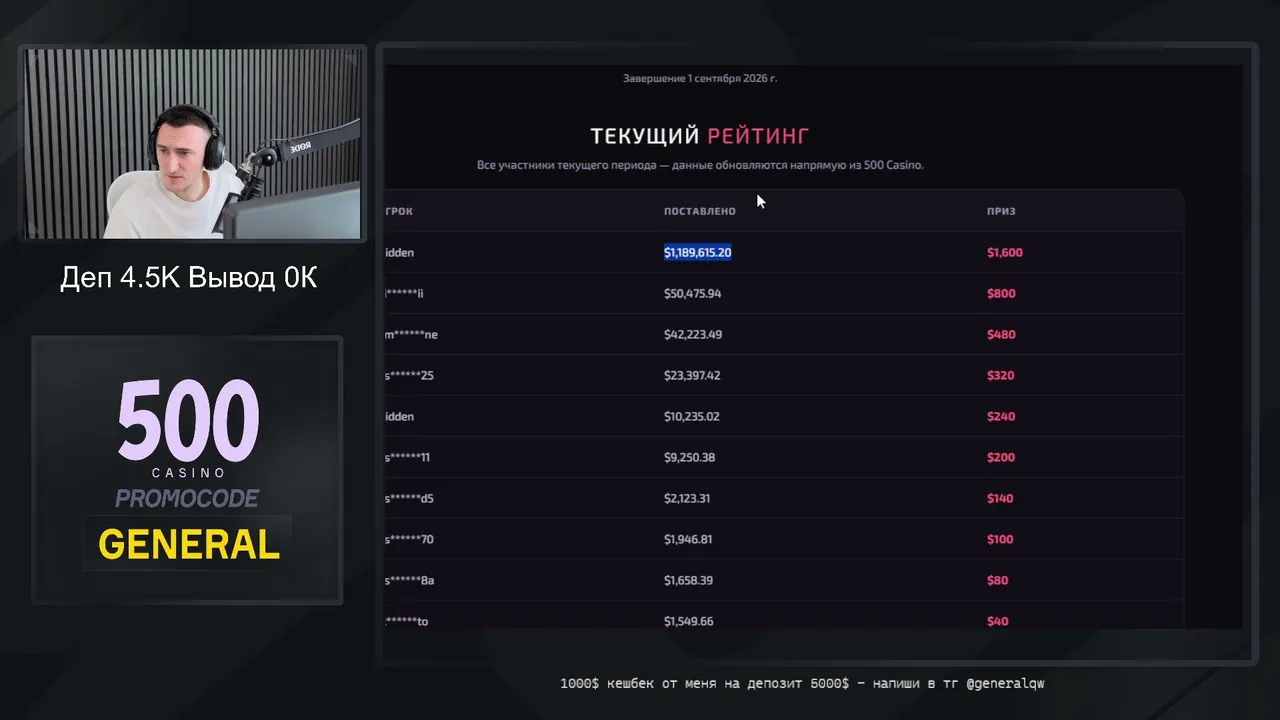Image resolution: width=1280 pixels, height=720 pixels.
Task: Click the $1,946.81 wager amount
Action: coord(688,539)
